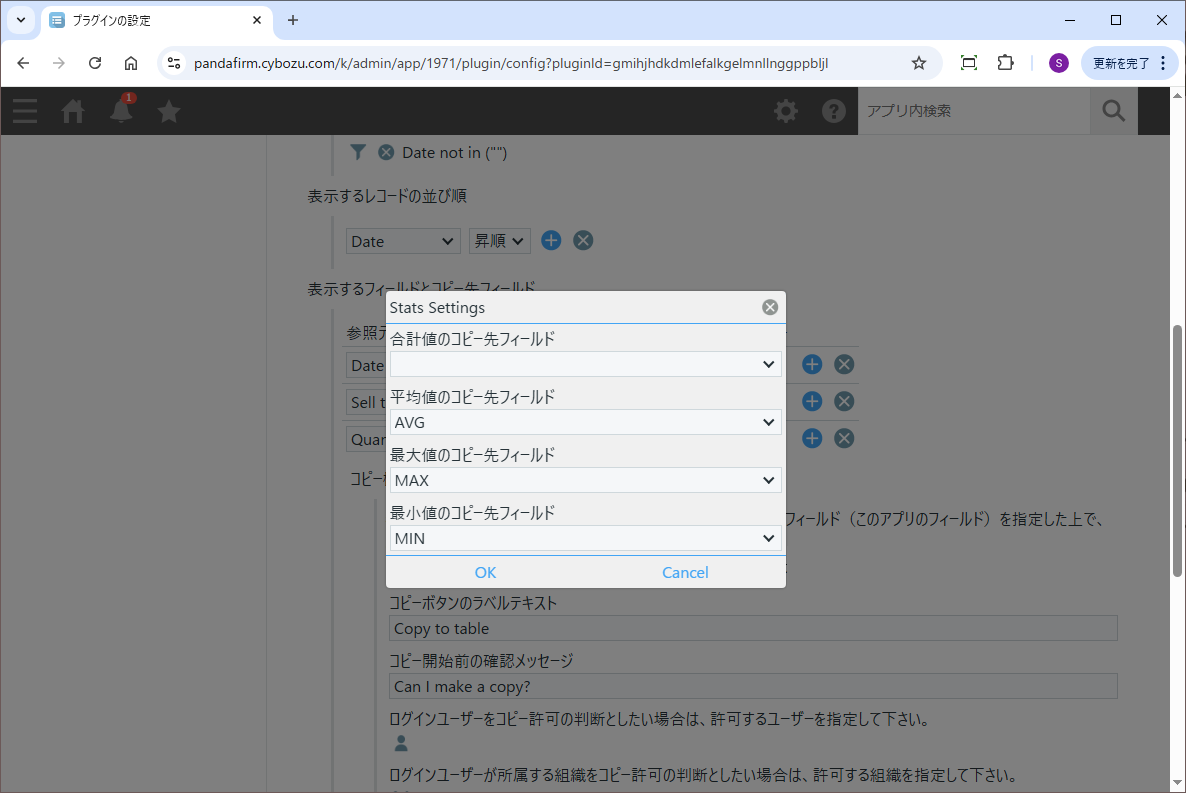
Task: Click Cancel in Stats Settings dialog
Action: 685,572
